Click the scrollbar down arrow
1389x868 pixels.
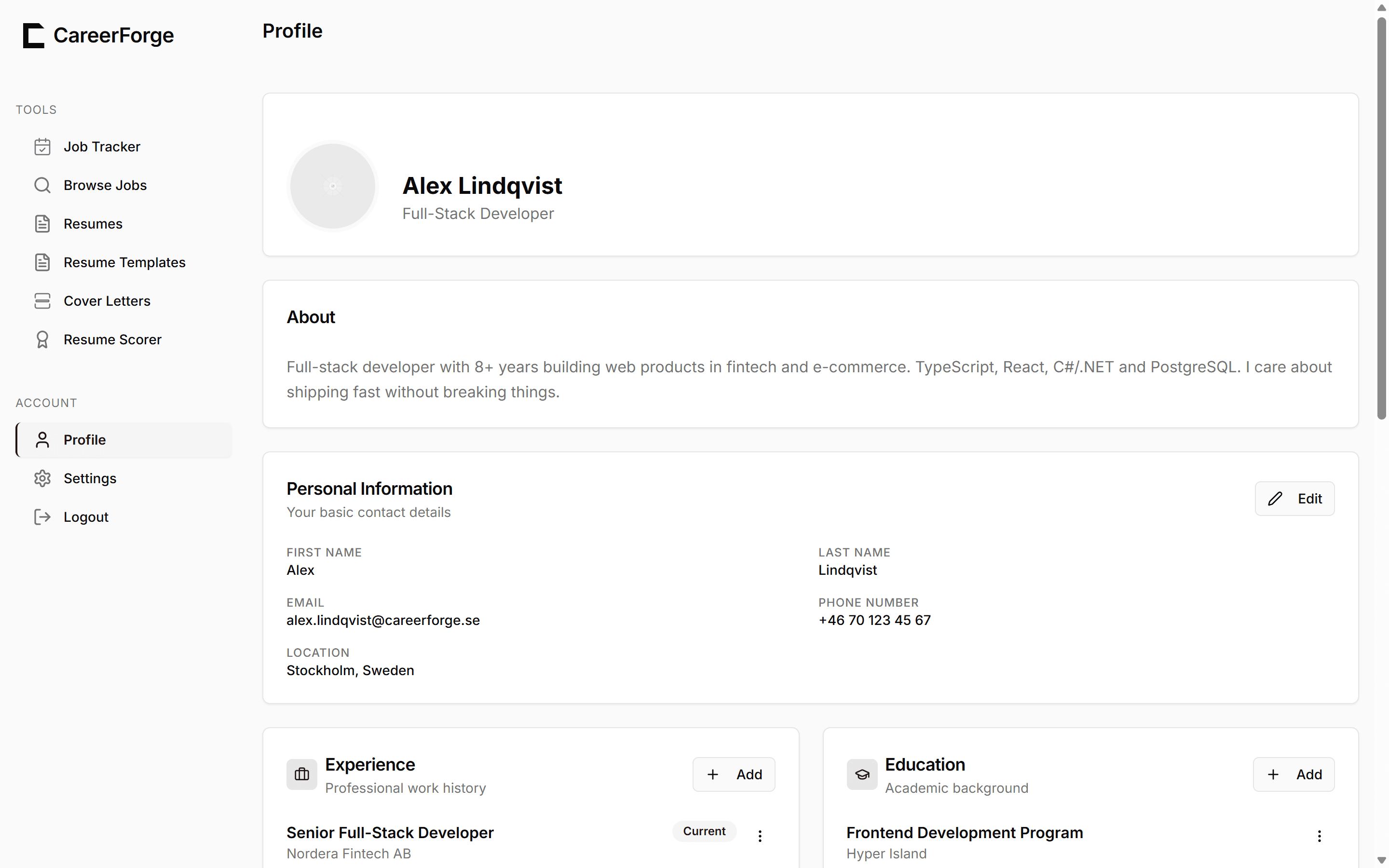coord(1382,861)
